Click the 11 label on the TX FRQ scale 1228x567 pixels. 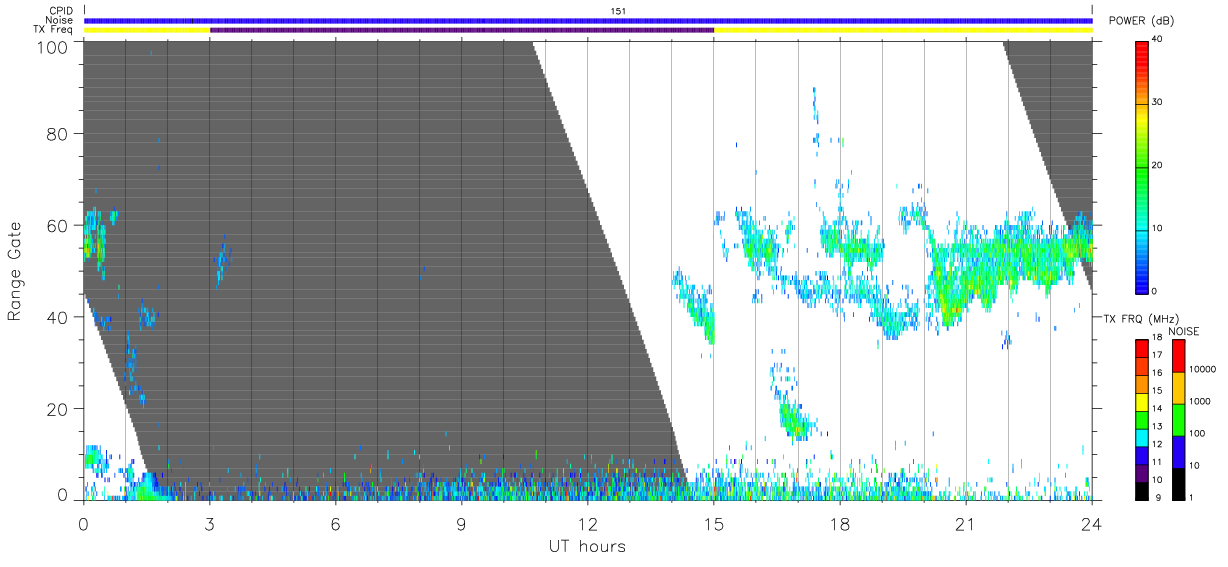tap(1158, 462)
